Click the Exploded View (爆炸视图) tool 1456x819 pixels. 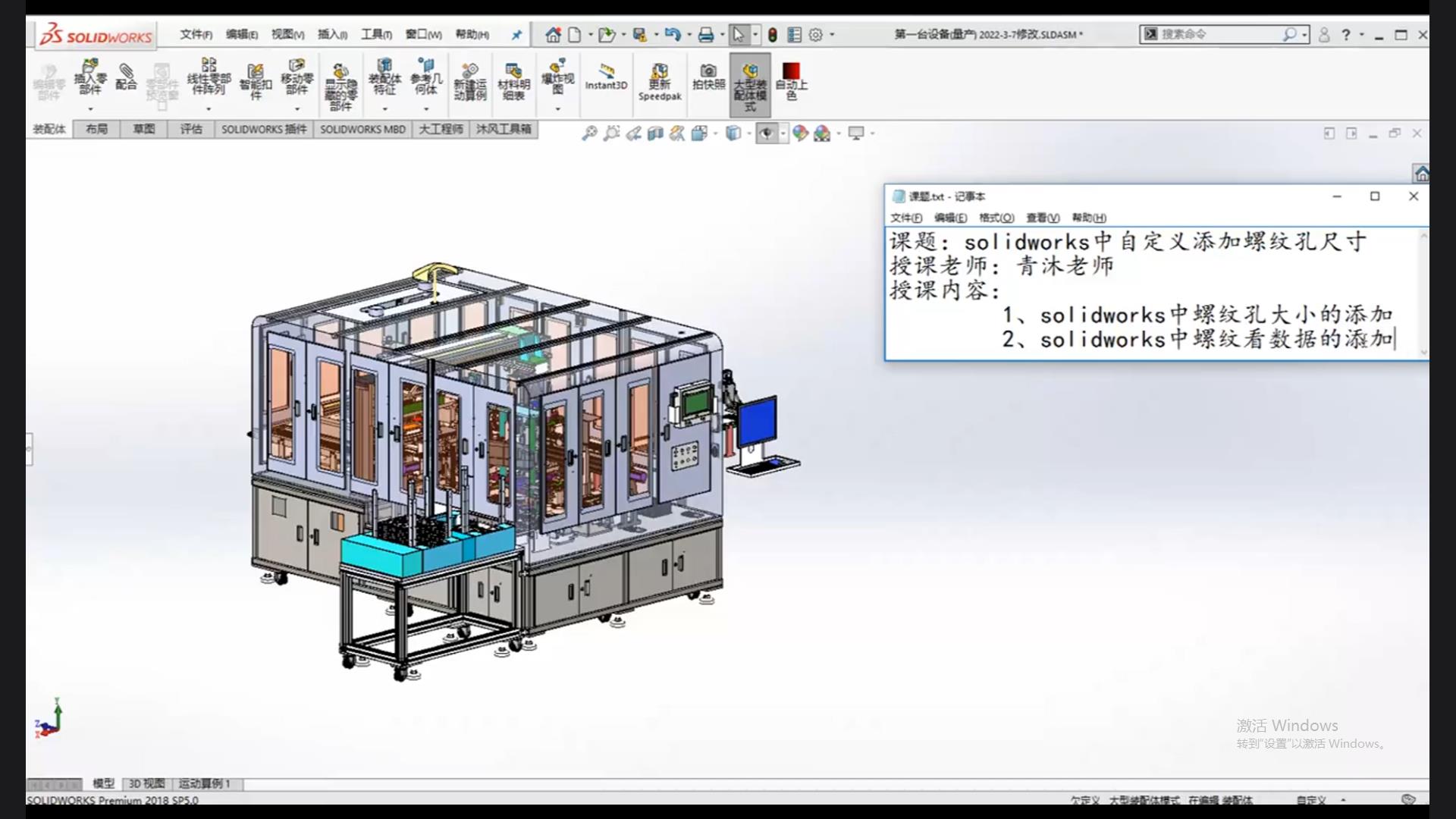click(x=557, y=77)
